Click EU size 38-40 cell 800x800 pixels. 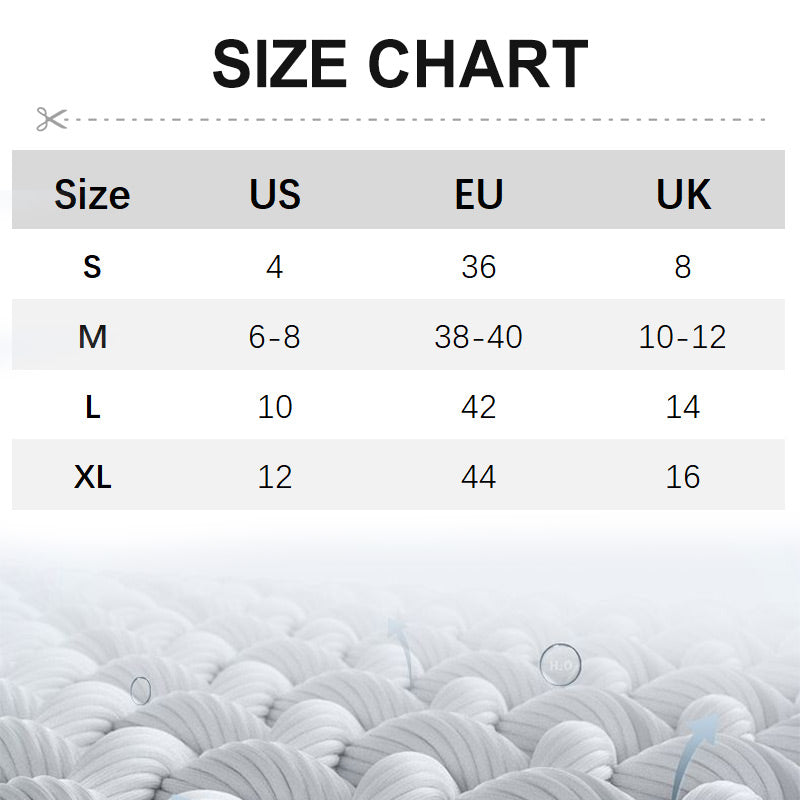[x=479, y=337]
